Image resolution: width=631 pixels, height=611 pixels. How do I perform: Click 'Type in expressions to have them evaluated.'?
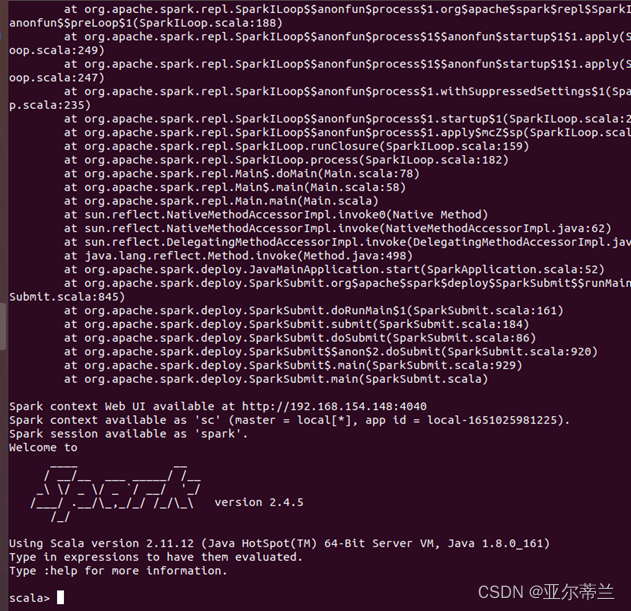[x=156, y=557]
